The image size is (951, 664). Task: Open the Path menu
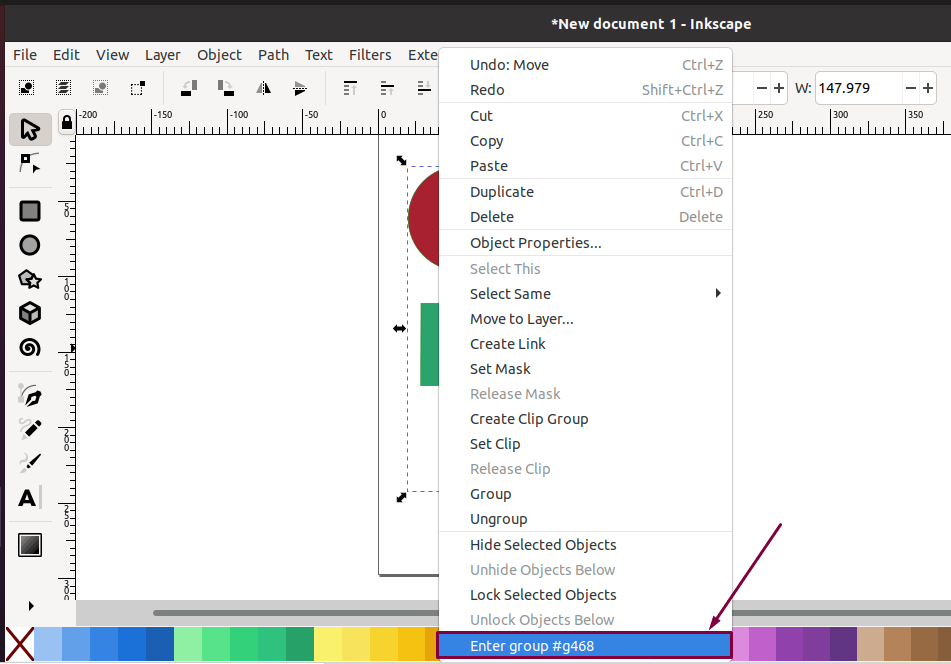273,55
